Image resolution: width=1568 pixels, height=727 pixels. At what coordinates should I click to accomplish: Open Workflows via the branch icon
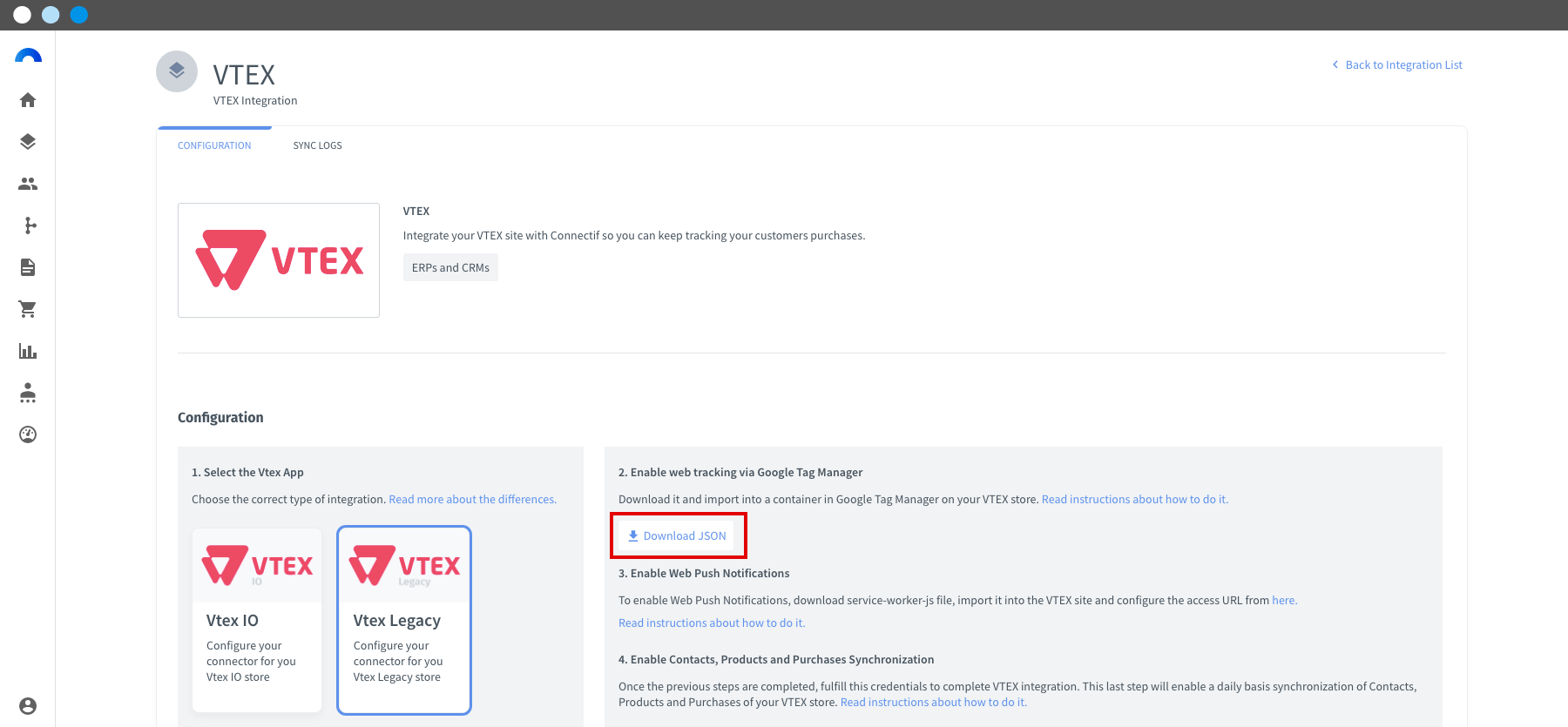point(30,226)
